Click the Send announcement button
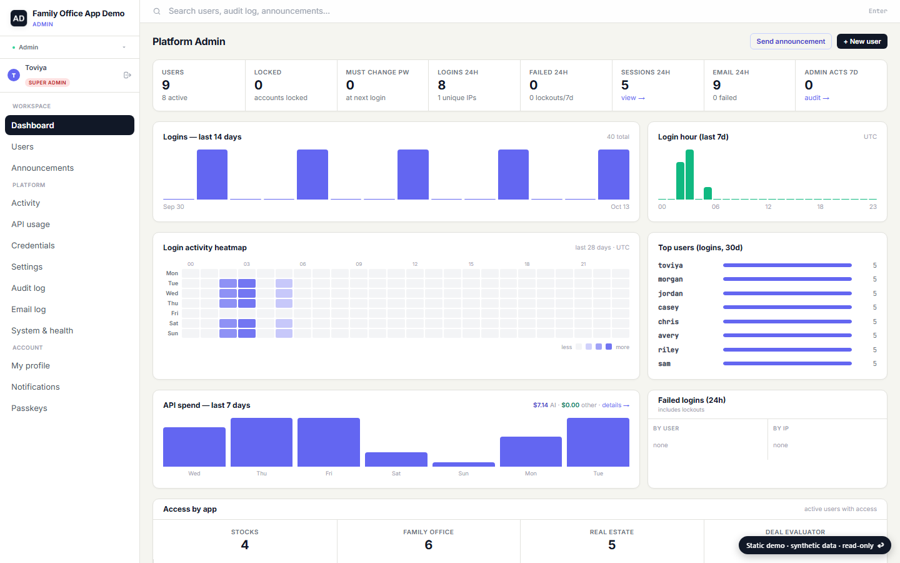Image resolution: width=900 pixels, height=563 pixels. tap(790, 41)
